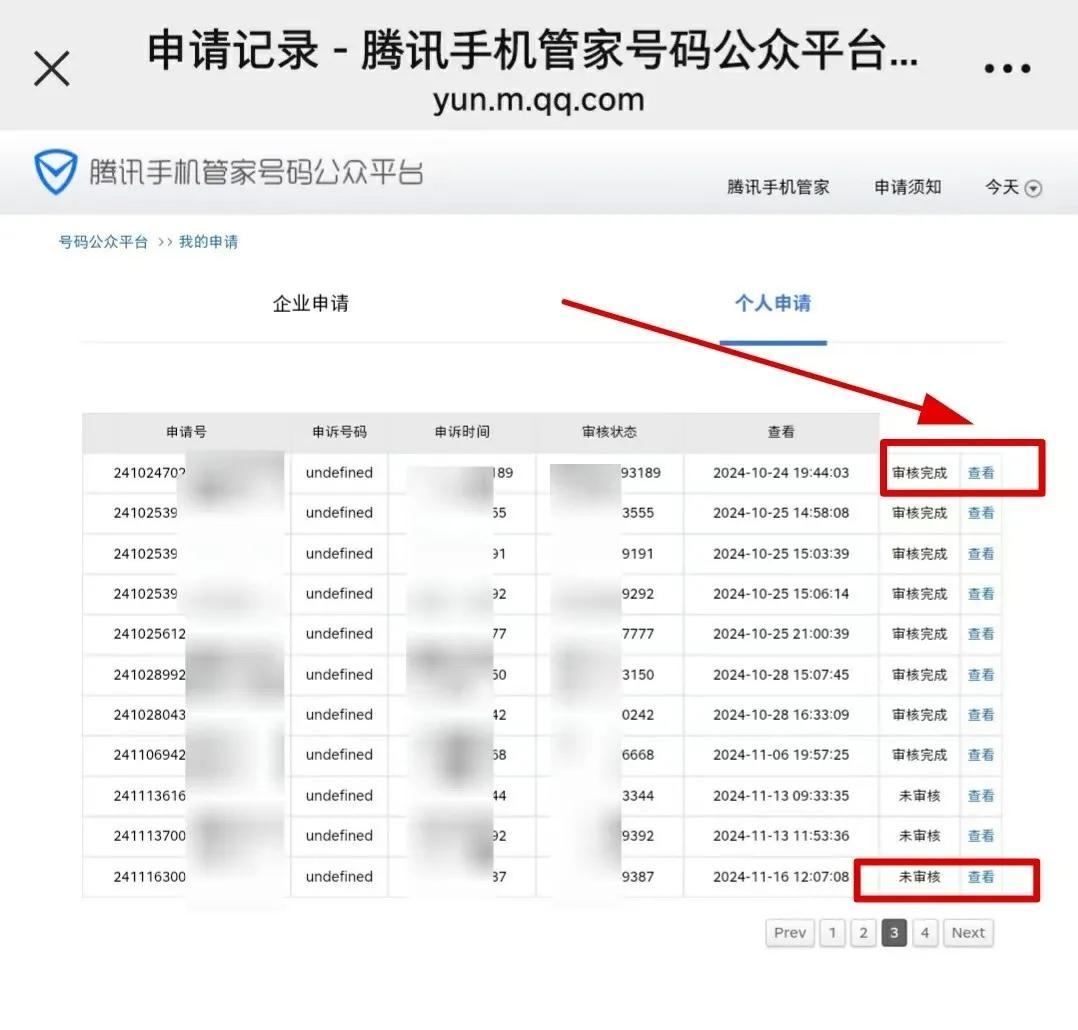This screenshot has width=1078, height=1030.
Task: Select the 个人申请 tab
Action: click(x=773, y=303)
